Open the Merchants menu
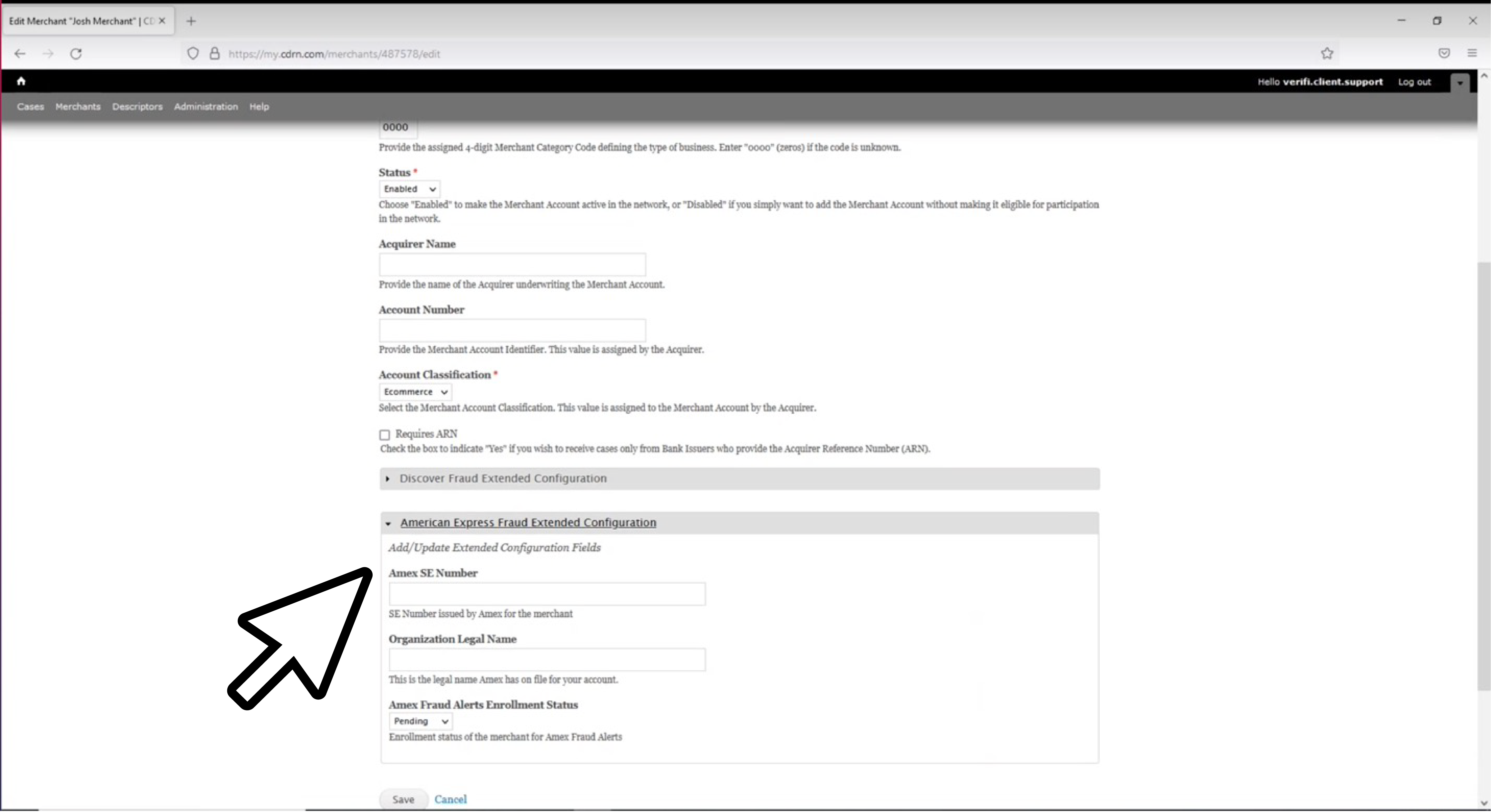Viewport: 1491px width, 812px height. [78, 107]
